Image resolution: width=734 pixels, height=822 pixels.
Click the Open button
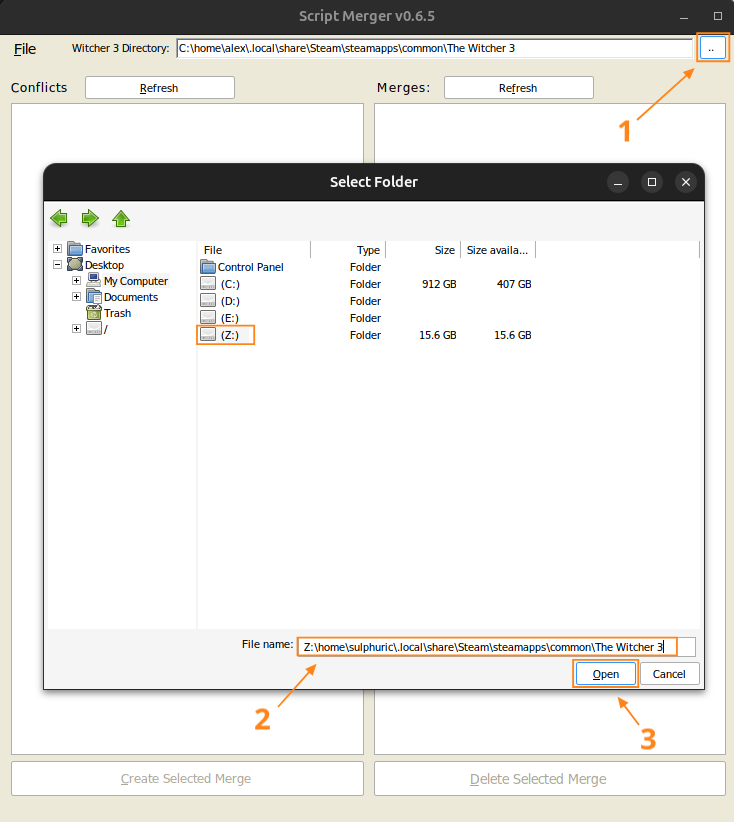click(605, 674)
